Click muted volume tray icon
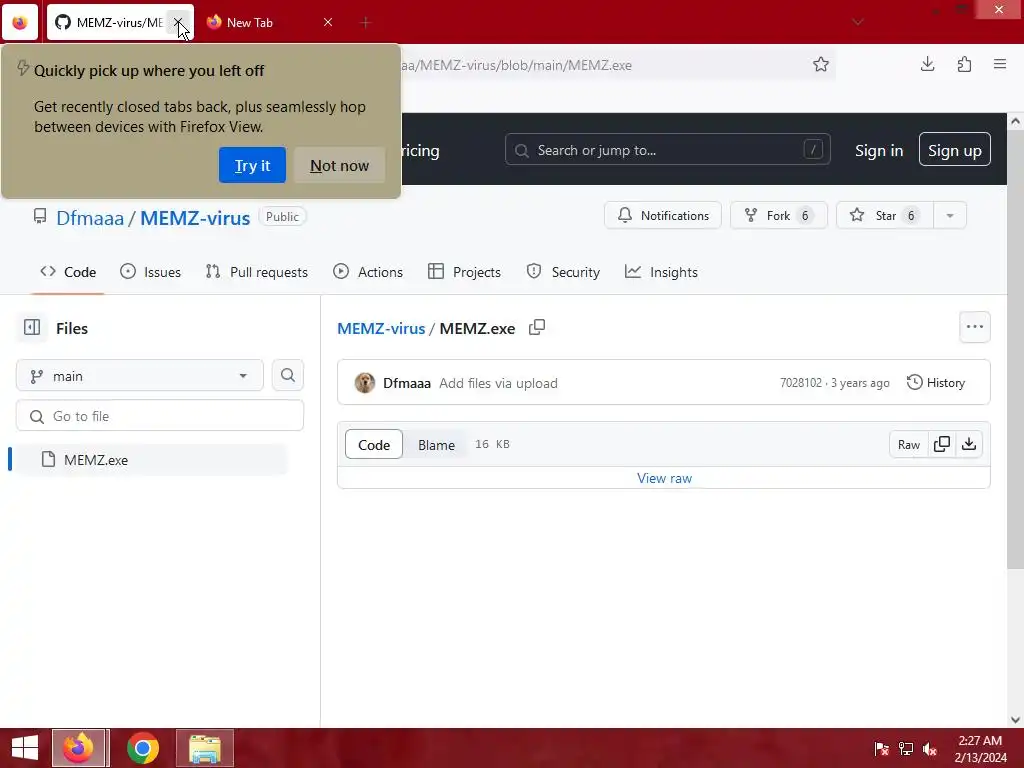 (x=930, y=749)
